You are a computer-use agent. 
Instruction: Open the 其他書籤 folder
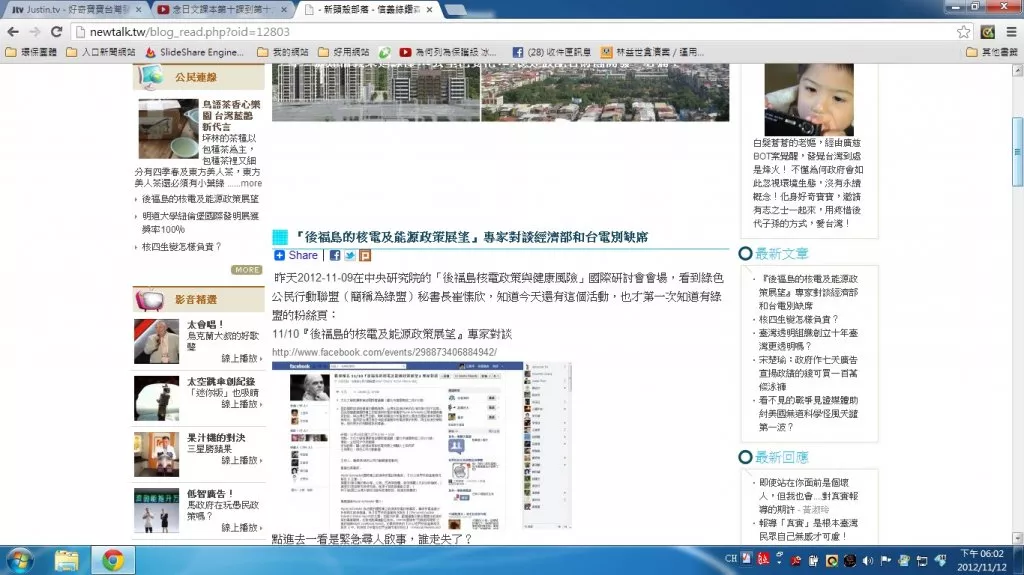coord(991,52)
